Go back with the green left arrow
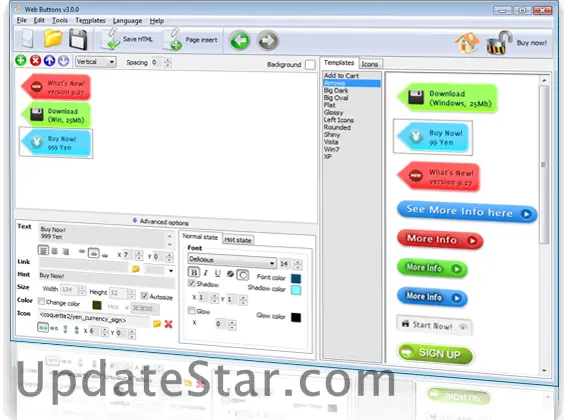 click(x=239, y=40)
